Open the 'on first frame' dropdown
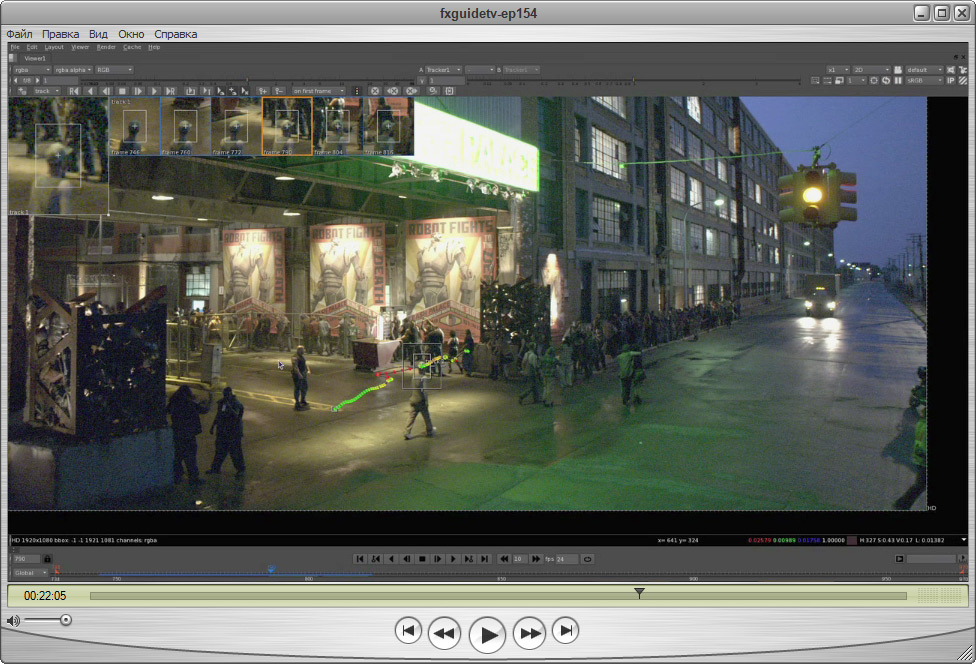Viewport: 976px width, 664px height. pyautogui.click(x=319, y=91)
